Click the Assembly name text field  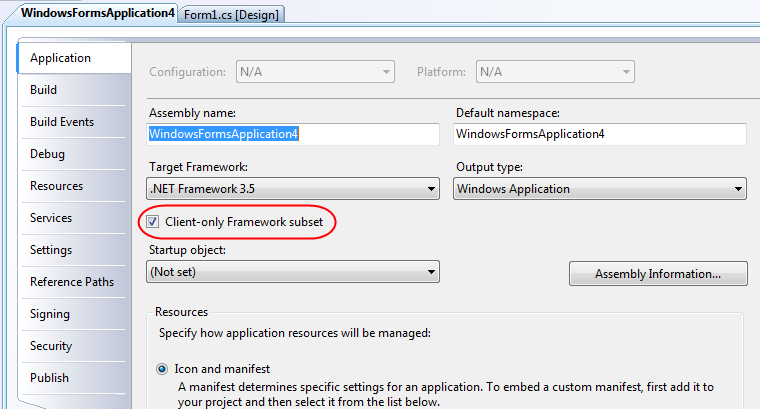click(293, 134)
